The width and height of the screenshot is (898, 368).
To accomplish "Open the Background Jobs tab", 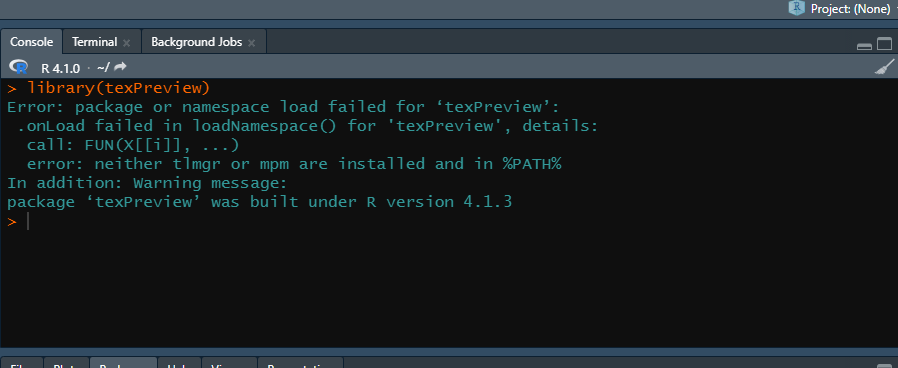I will point(196,42).
